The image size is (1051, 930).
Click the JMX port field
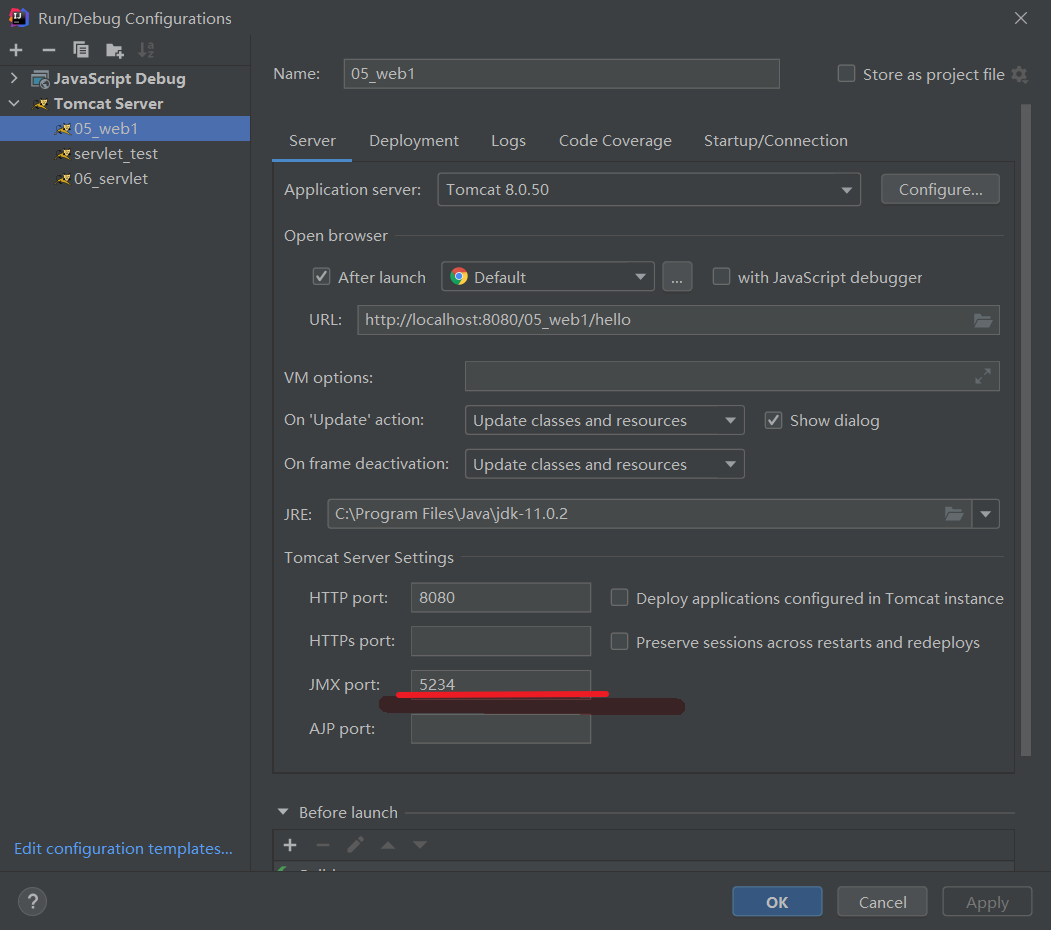click(x=501, y=685)
